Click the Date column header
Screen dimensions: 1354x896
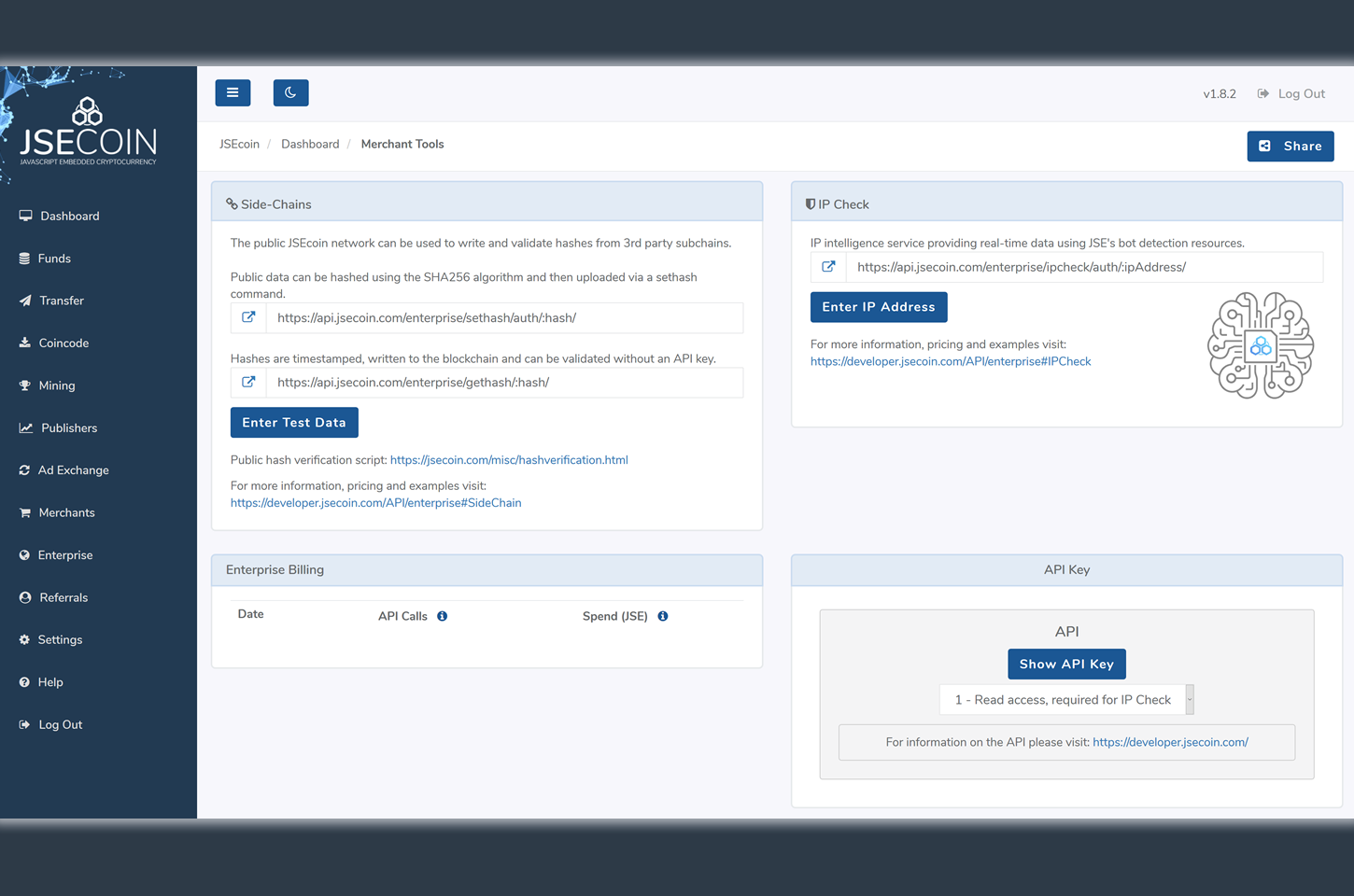[x=250, y=614]
